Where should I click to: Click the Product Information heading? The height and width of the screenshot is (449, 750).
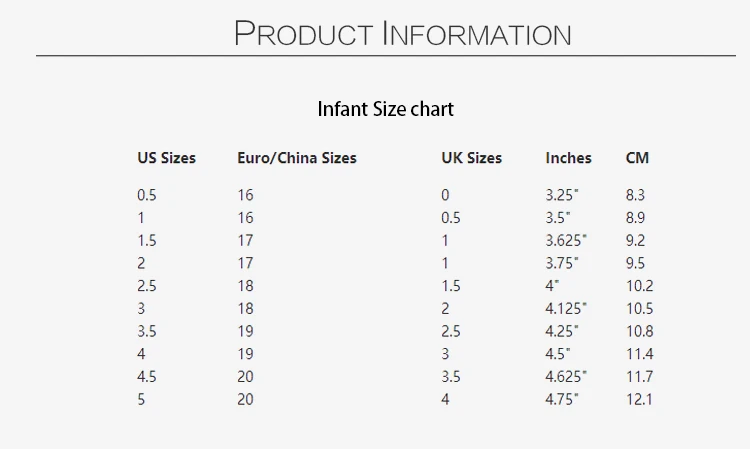[402, 33]
